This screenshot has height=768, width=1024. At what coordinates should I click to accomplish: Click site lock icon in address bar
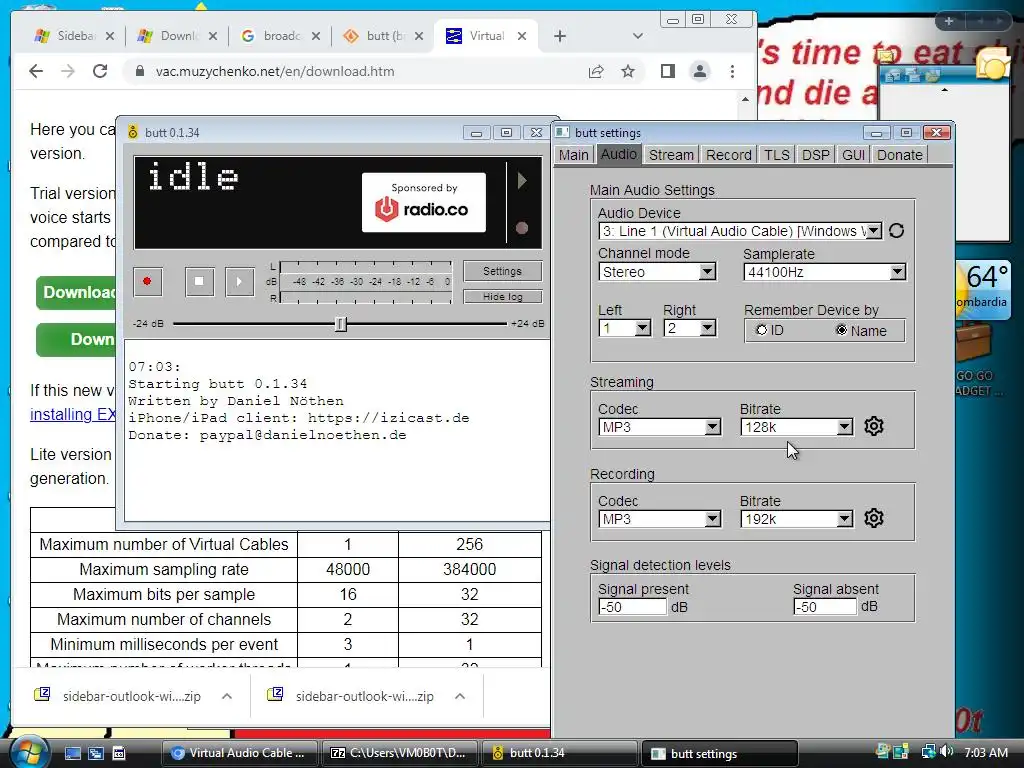(x=139, y=71)
